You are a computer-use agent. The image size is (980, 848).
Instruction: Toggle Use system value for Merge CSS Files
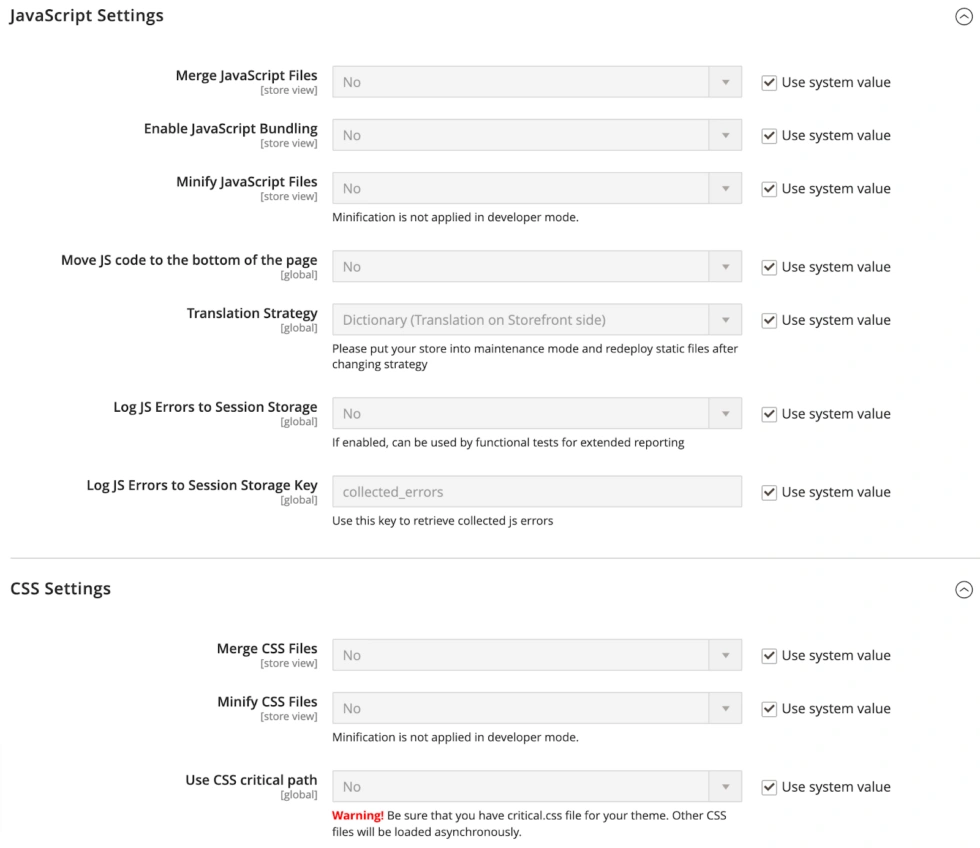tap(769, 656)
